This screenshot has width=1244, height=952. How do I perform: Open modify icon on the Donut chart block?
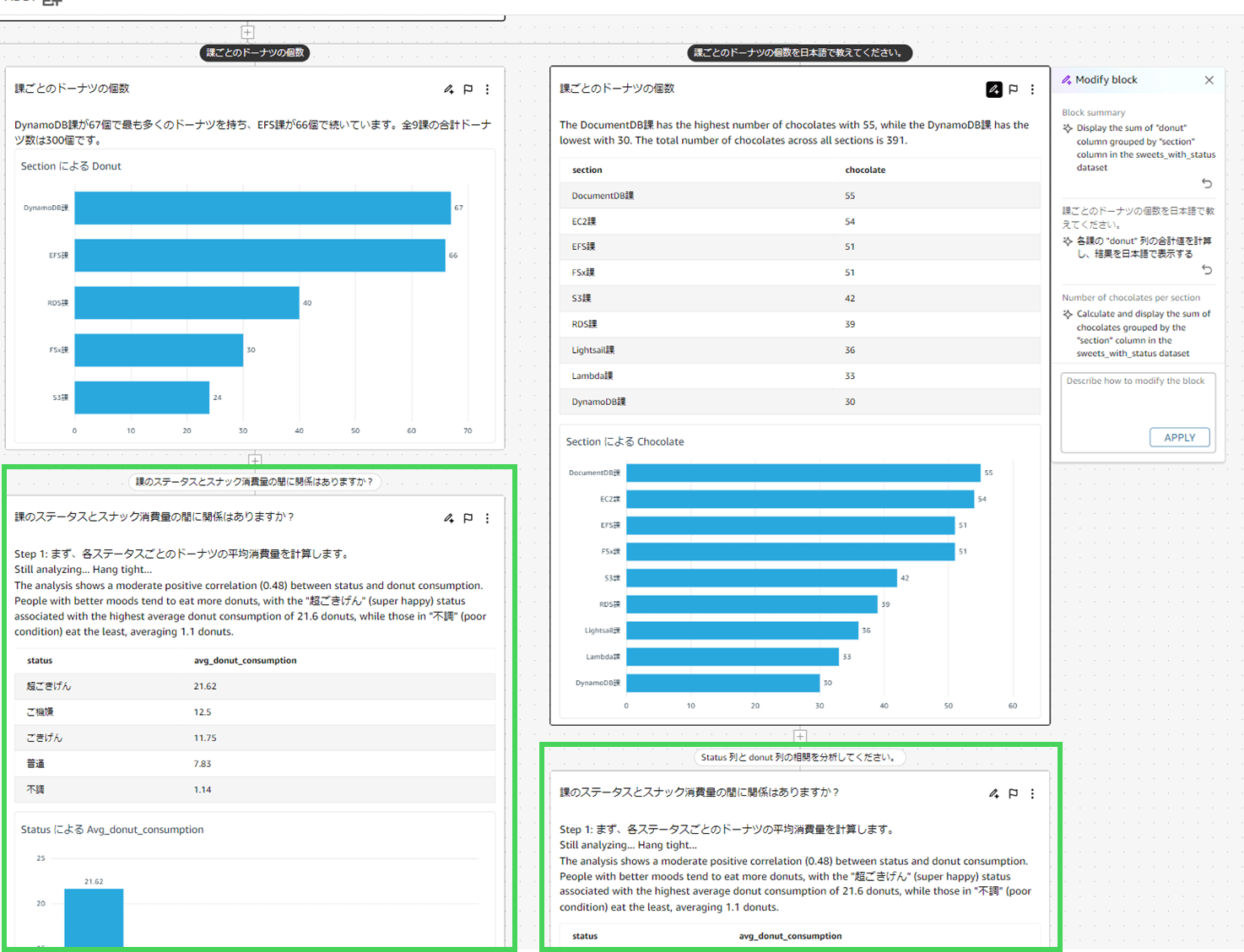449,89
